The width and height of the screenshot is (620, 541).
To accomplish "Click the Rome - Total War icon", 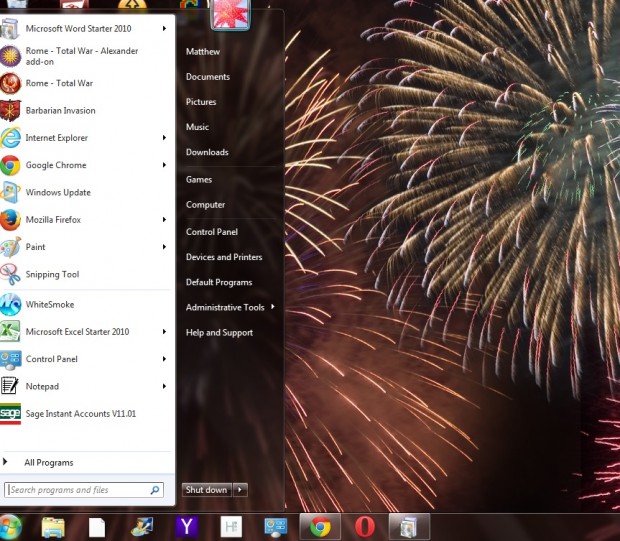I will [10, 83].
